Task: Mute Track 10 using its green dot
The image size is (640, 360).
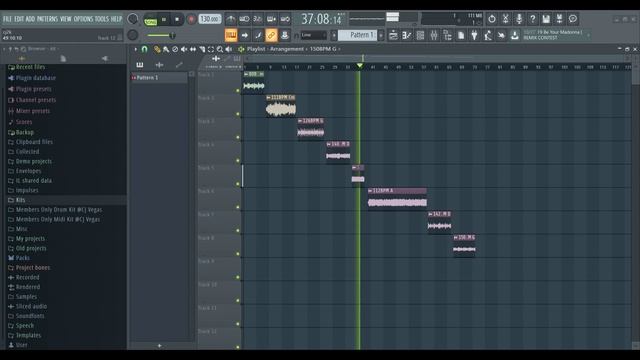Action: (x=238, y=300)
